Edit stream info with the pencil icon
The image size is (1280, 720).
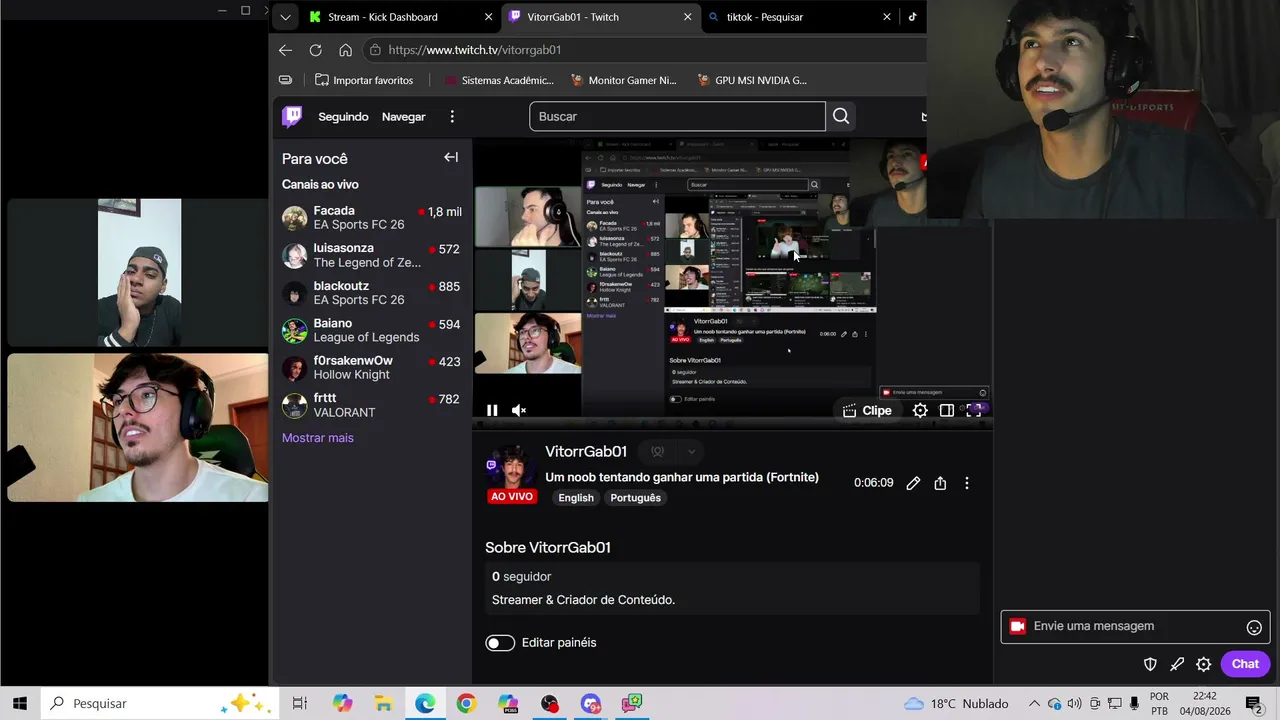tap(913, 483)
